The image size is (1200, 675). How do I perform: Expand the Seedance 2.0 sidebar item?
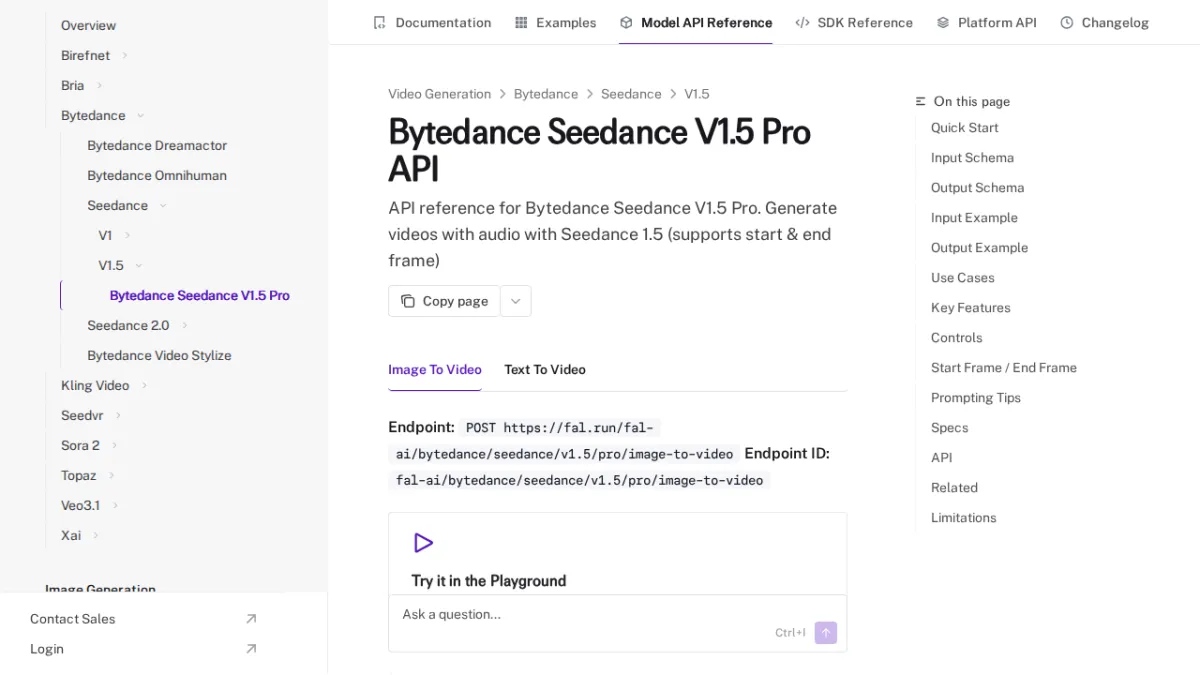[x=185, y=325]
